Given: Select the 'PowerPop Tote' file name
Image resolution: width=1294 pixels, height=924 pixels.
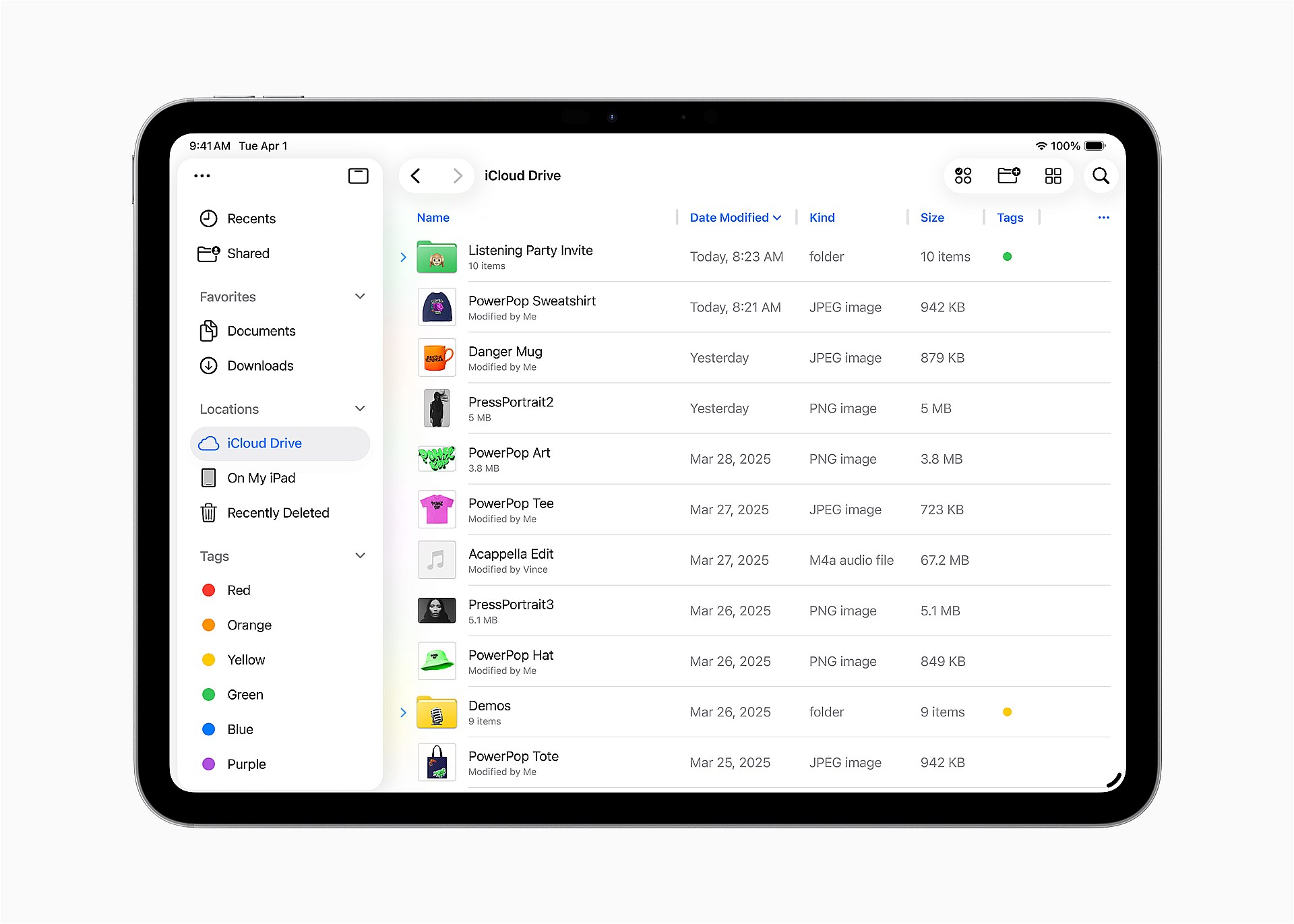Looking at the screenshot, I should point(514,756).
